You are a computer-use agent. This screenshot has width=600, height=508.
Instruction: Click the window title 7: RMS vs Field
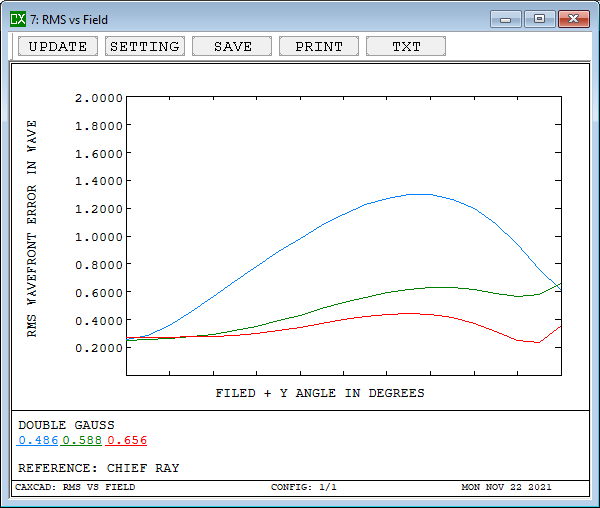(69, 20)
